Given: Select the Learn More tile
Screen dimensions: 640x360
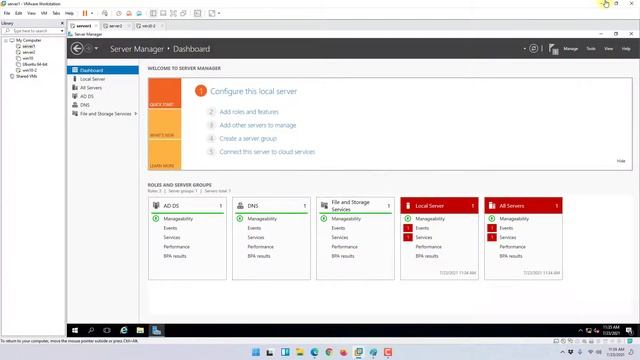Looking at the screenshot, I should point(164,155).
